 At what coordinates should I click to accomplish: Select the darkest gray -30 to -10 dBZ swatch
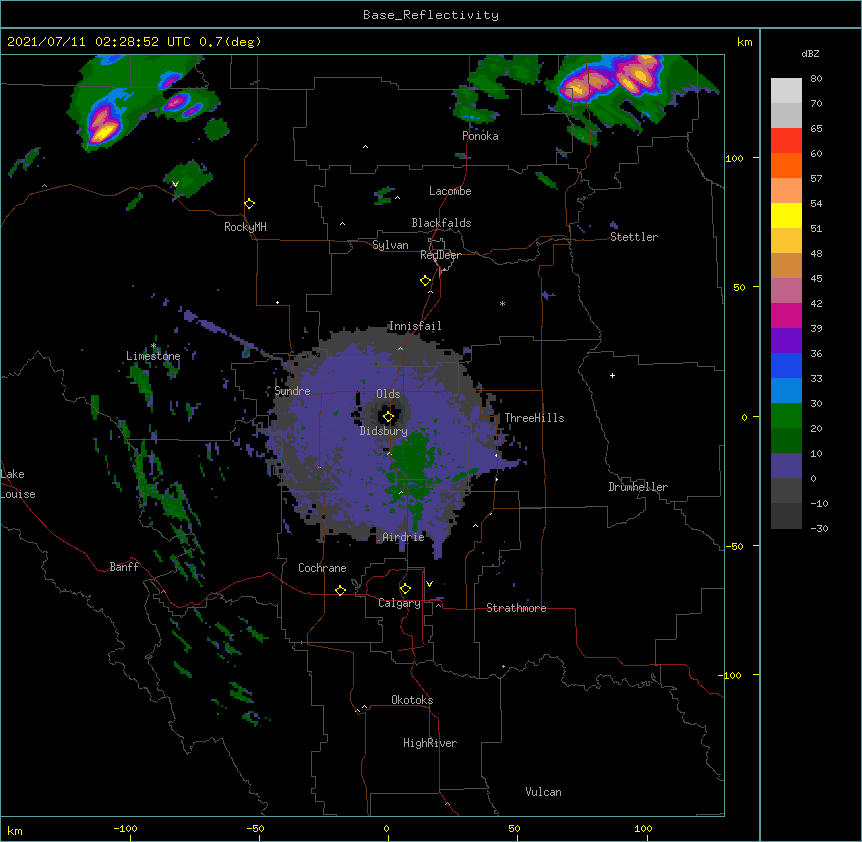click(786, 516)
